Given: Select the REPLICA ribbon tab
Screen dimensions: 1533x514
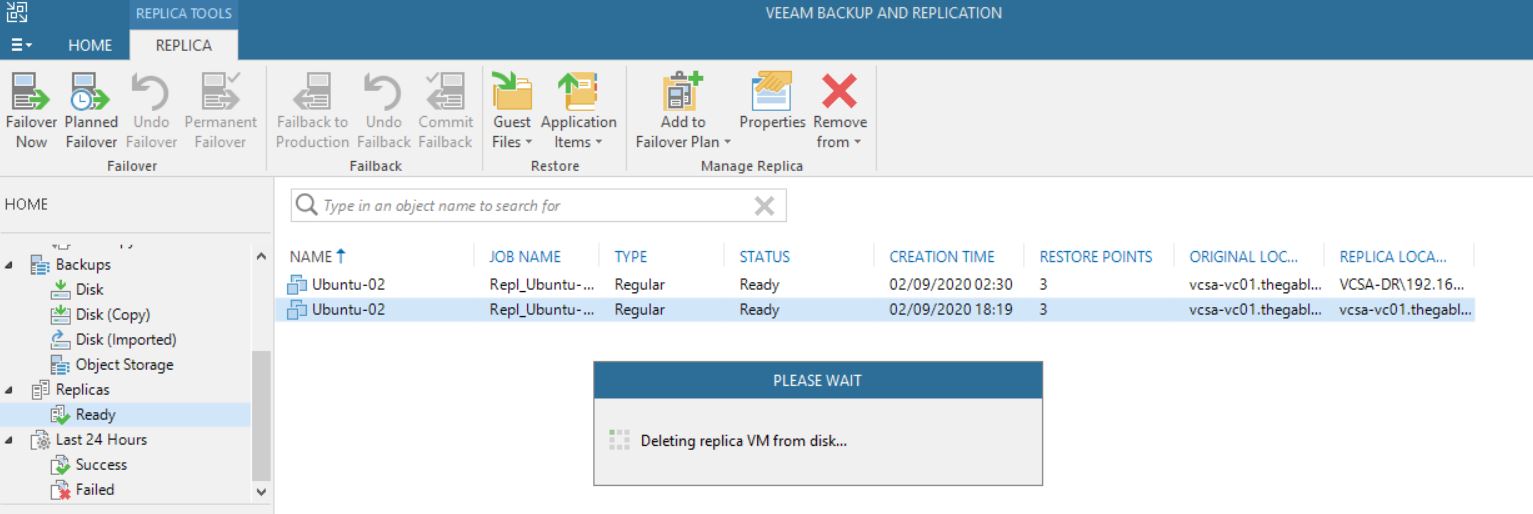Looking at the screenshot, I should [184, 45].
